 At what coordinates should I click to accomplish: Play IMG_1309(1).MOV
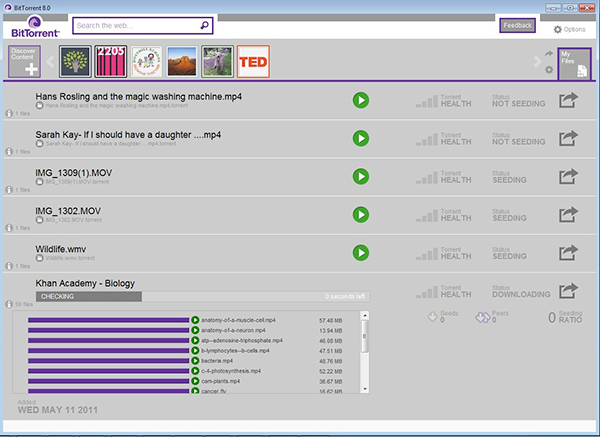coord(361,176)
